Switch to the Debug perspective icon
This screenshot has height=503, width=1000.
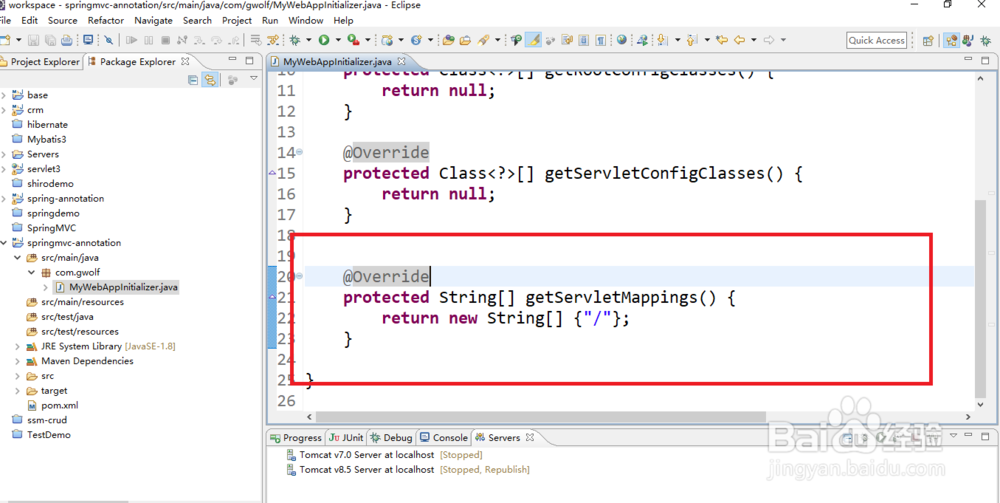pos(985,41)
